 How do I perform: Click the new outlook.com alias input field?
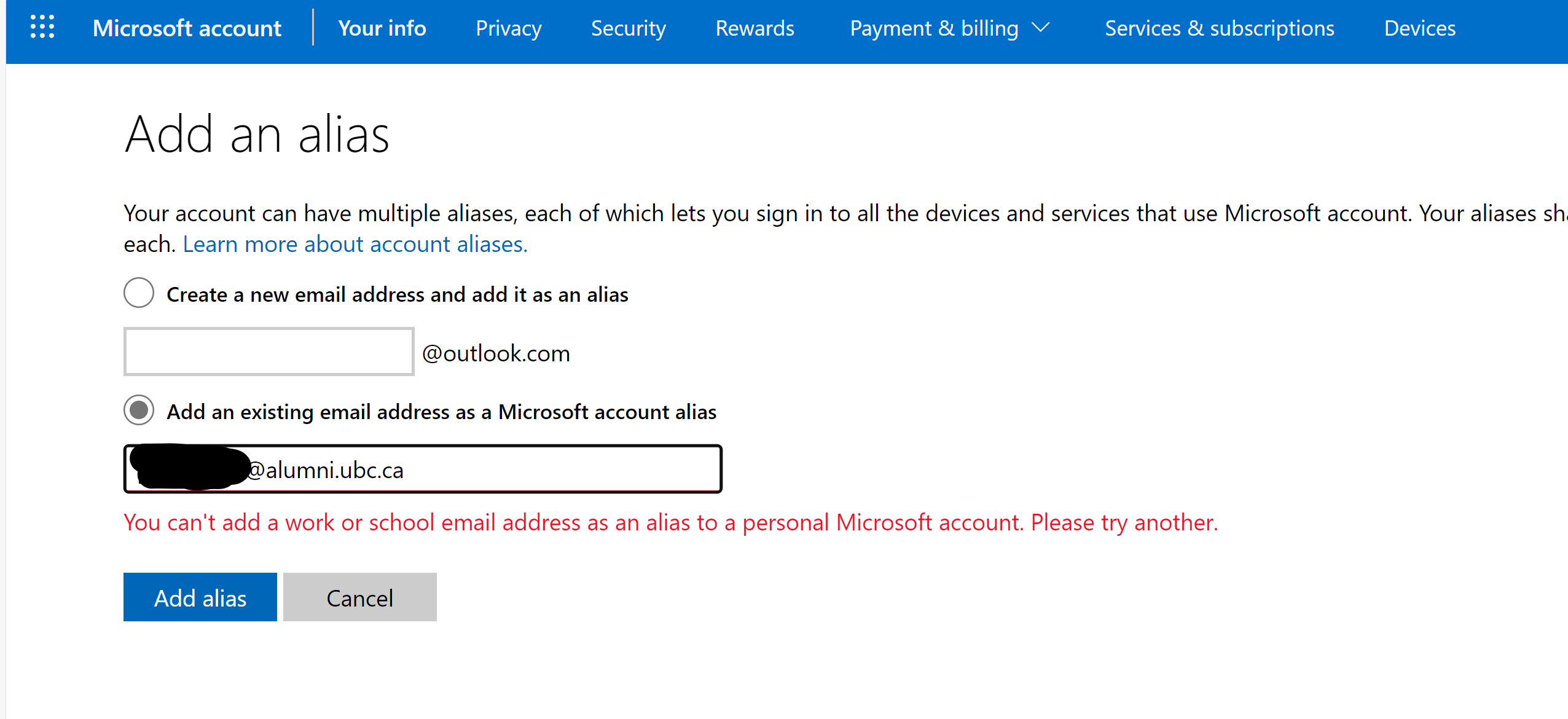[x=269, y=352]
